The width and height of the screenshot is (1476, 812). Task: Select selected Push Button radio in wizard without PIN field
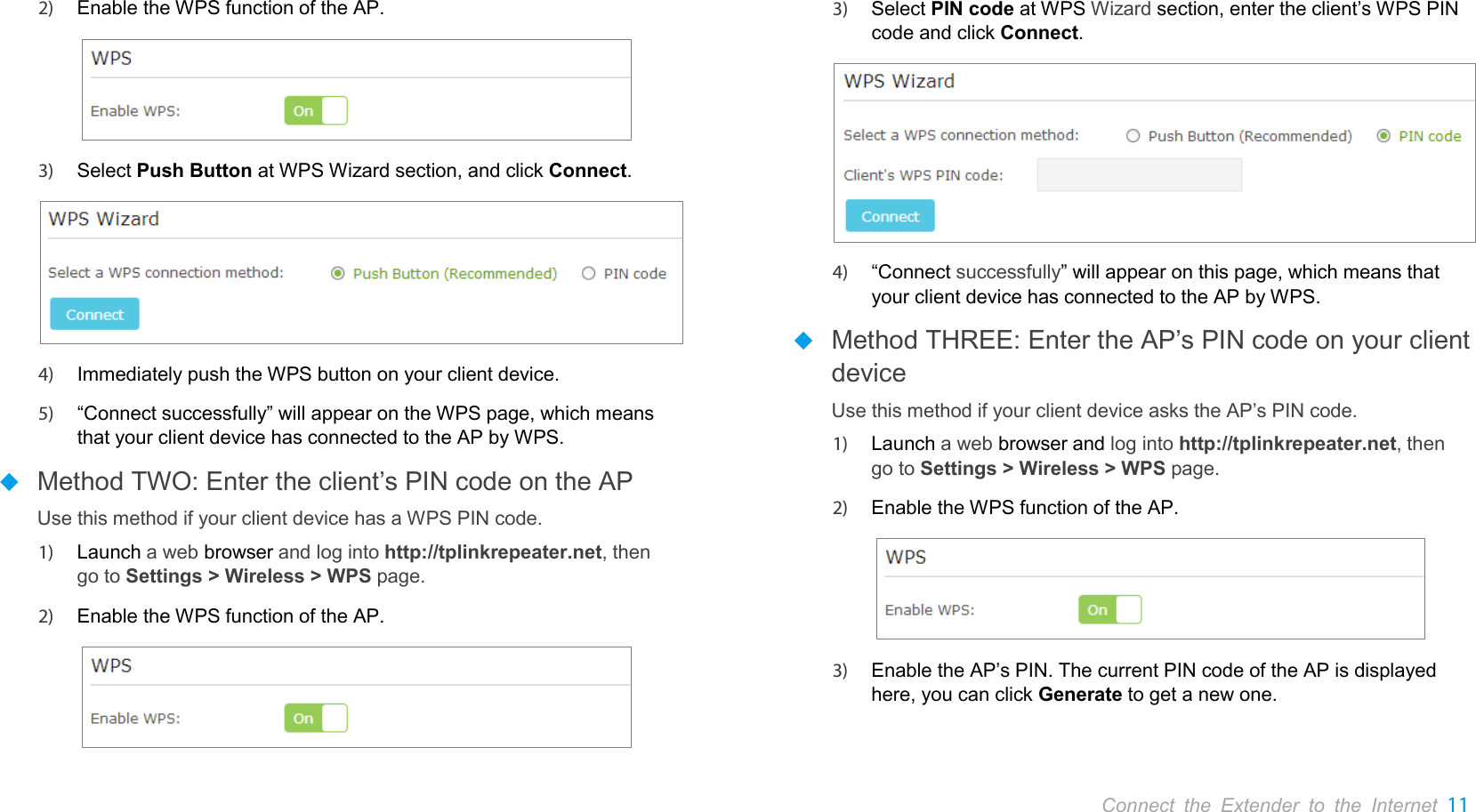(x=338, y=273)
